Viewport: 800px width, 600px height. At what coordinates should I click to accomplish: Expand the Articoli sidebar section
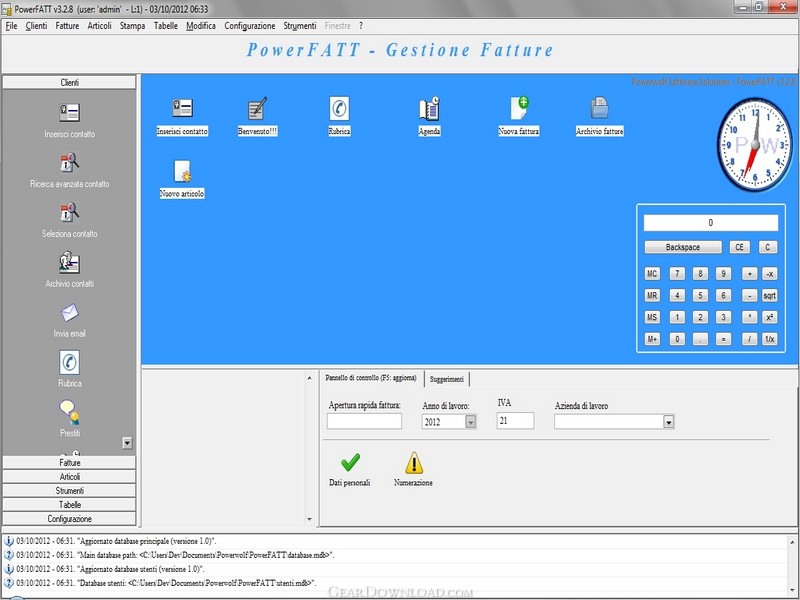[x=69, y=477]
